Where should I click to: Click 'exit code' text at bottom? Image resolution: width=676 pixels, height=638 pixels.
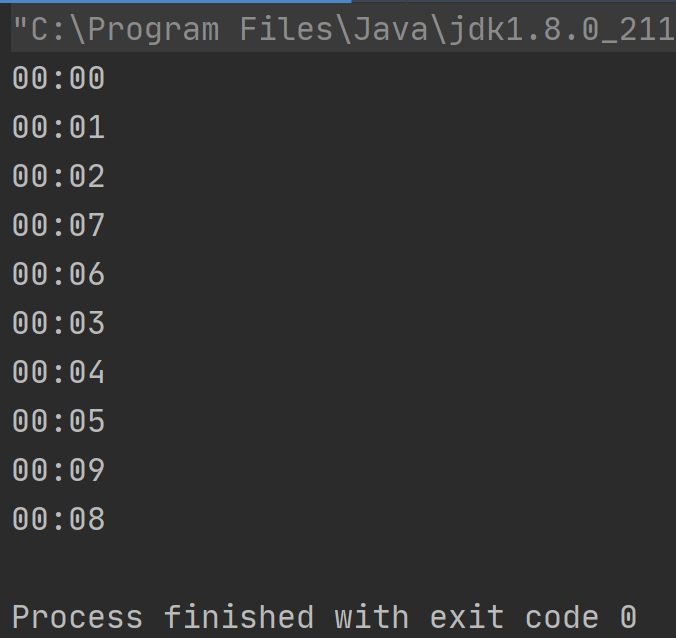[514, 617]
